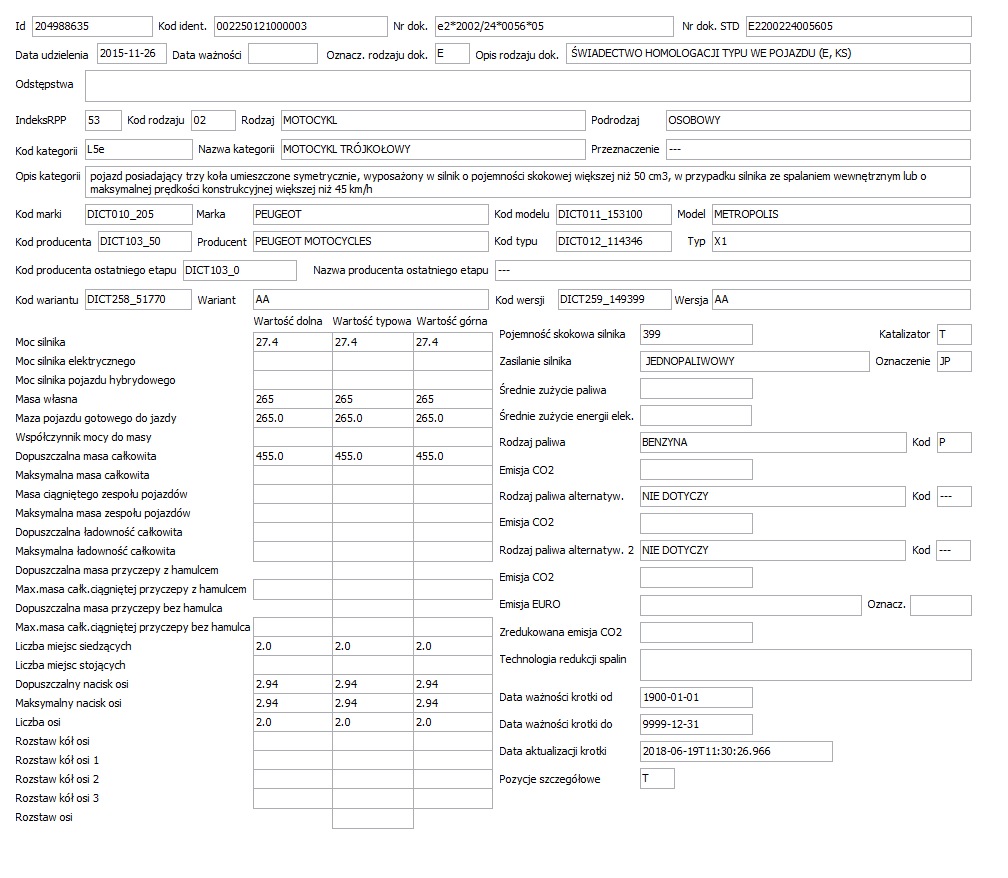Click the Rodzaj field MOTOCYKL
The height and width of the screenshot is (878, 1008).
click(433, 120)
